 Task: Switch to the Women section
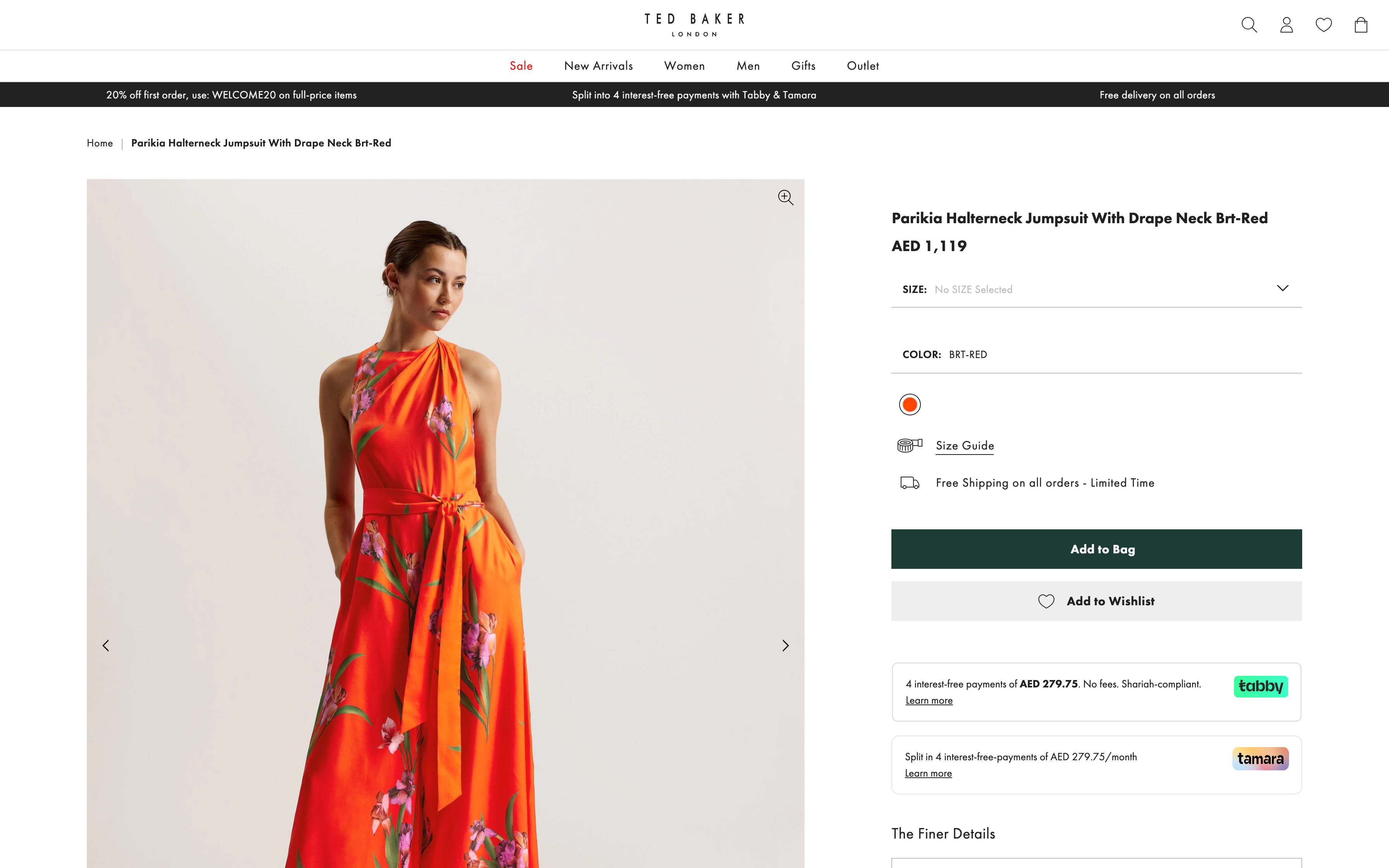point(684,65)
